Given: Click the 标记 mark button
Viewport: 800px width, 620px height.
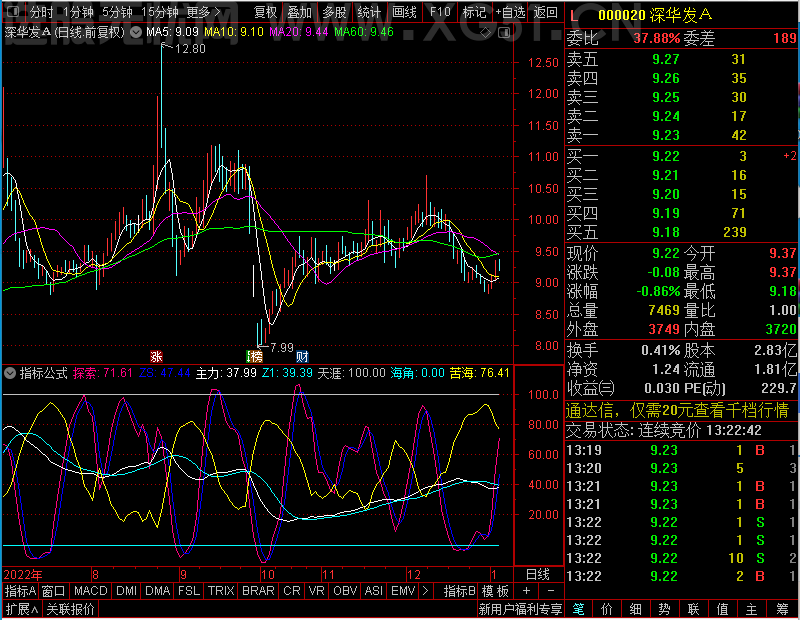Looking at the screenshot, I should (474, 12).
